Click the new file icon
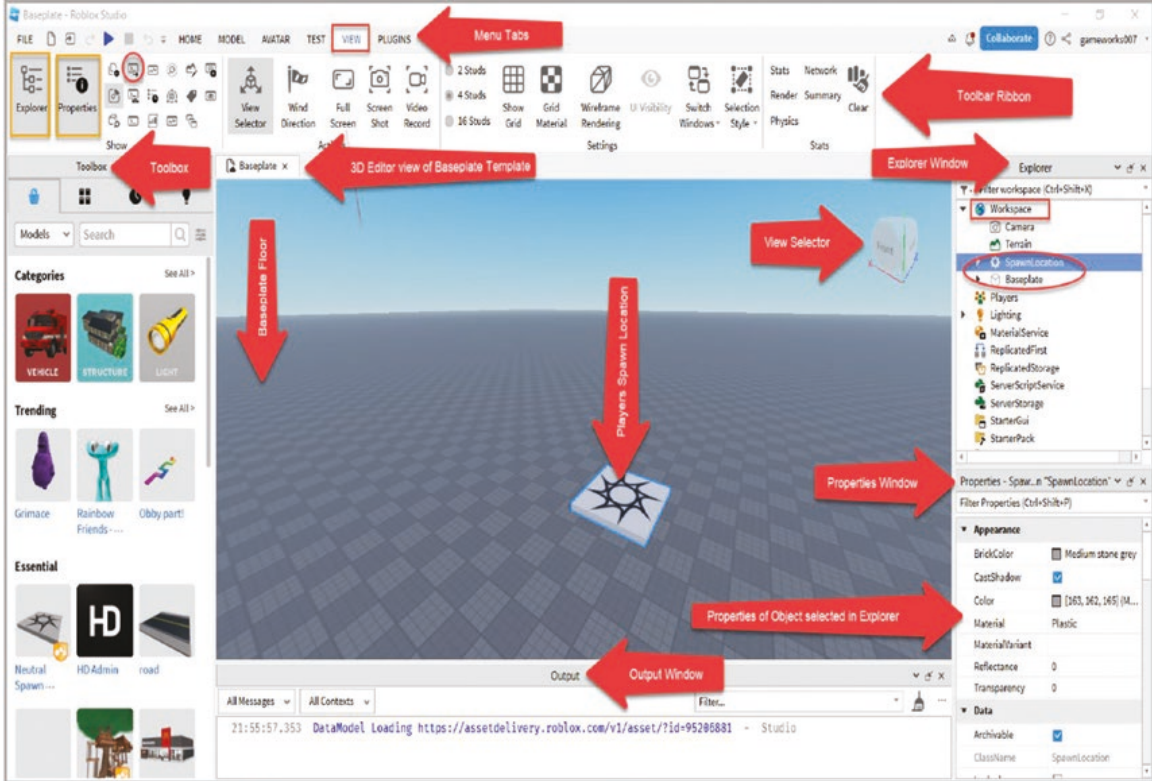1152x781 pixels. pyautogui.click(x=51, y=38)
